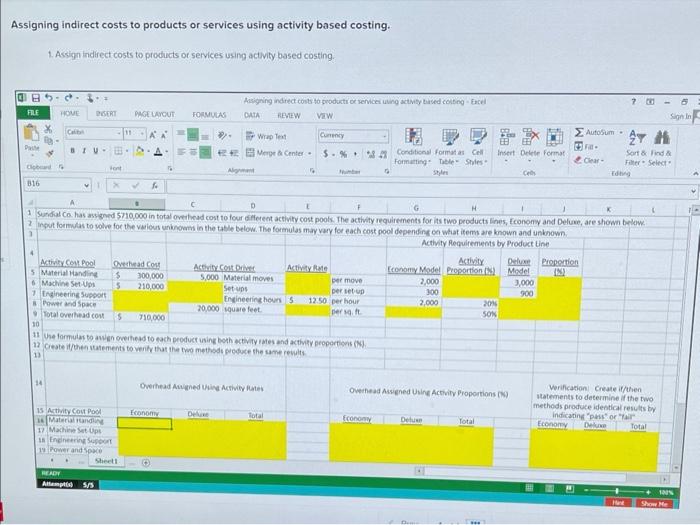This screenshot has height=525, width=700.
Task: Click the Save icon in quick access toolbar
Action: [x=36, y=97]
